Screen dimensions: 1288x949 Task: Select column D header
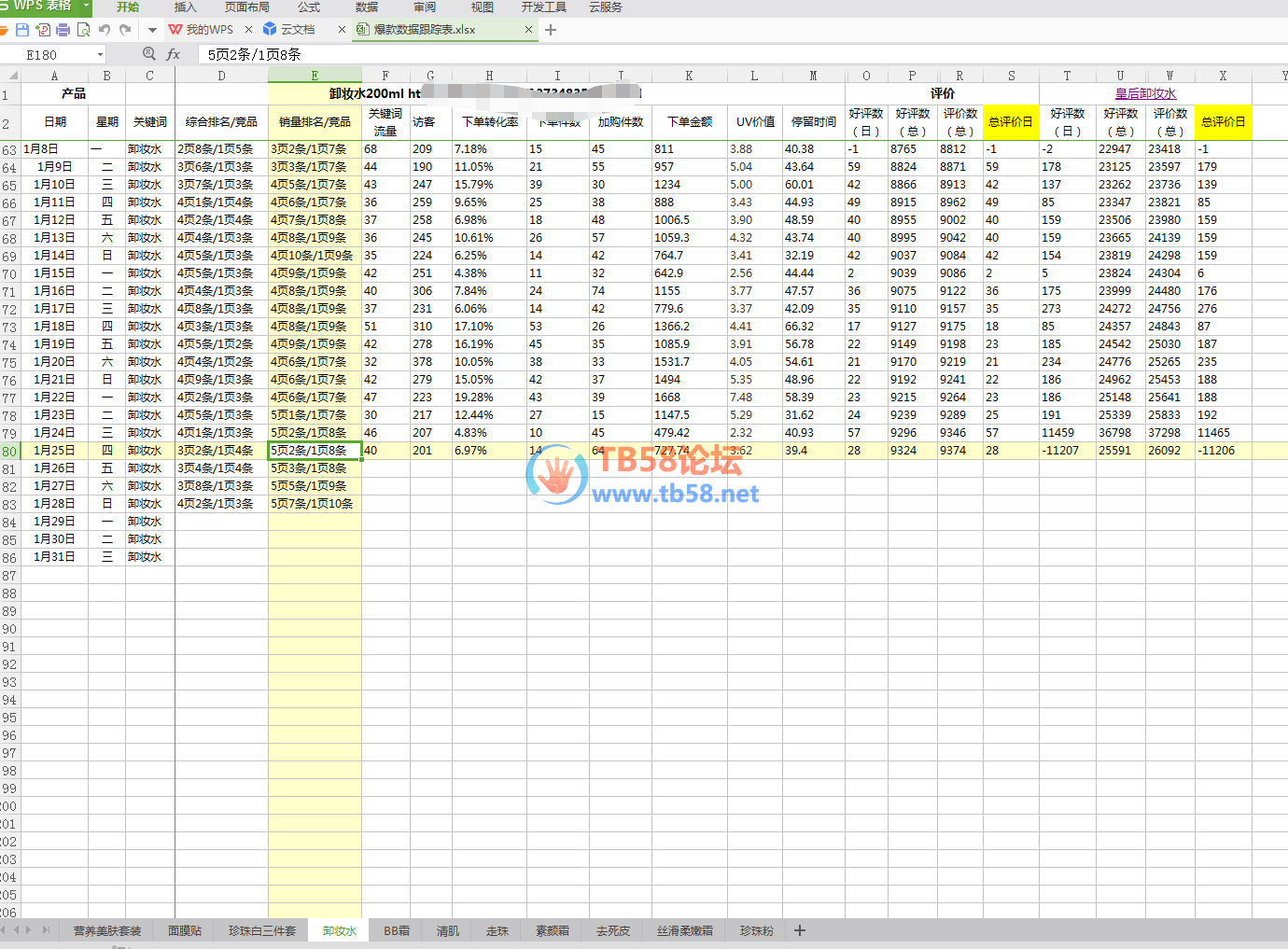[x=221, y=76]
